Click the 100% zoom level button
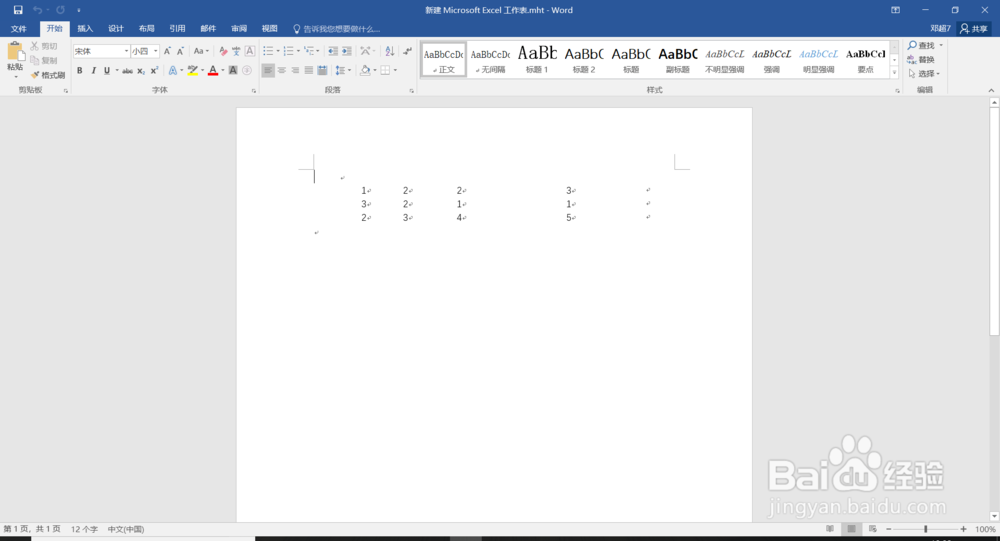The width and height of the screenshot is (1000, 541). (985, 529)
